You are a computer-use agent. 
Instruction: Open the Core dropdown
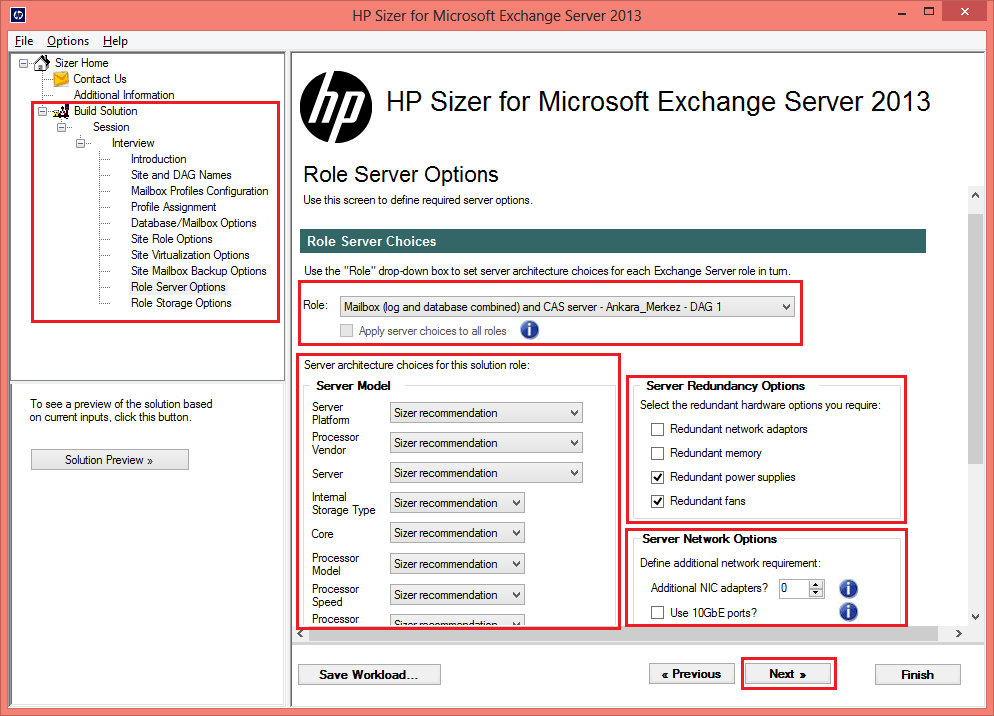tap(457, 533)
